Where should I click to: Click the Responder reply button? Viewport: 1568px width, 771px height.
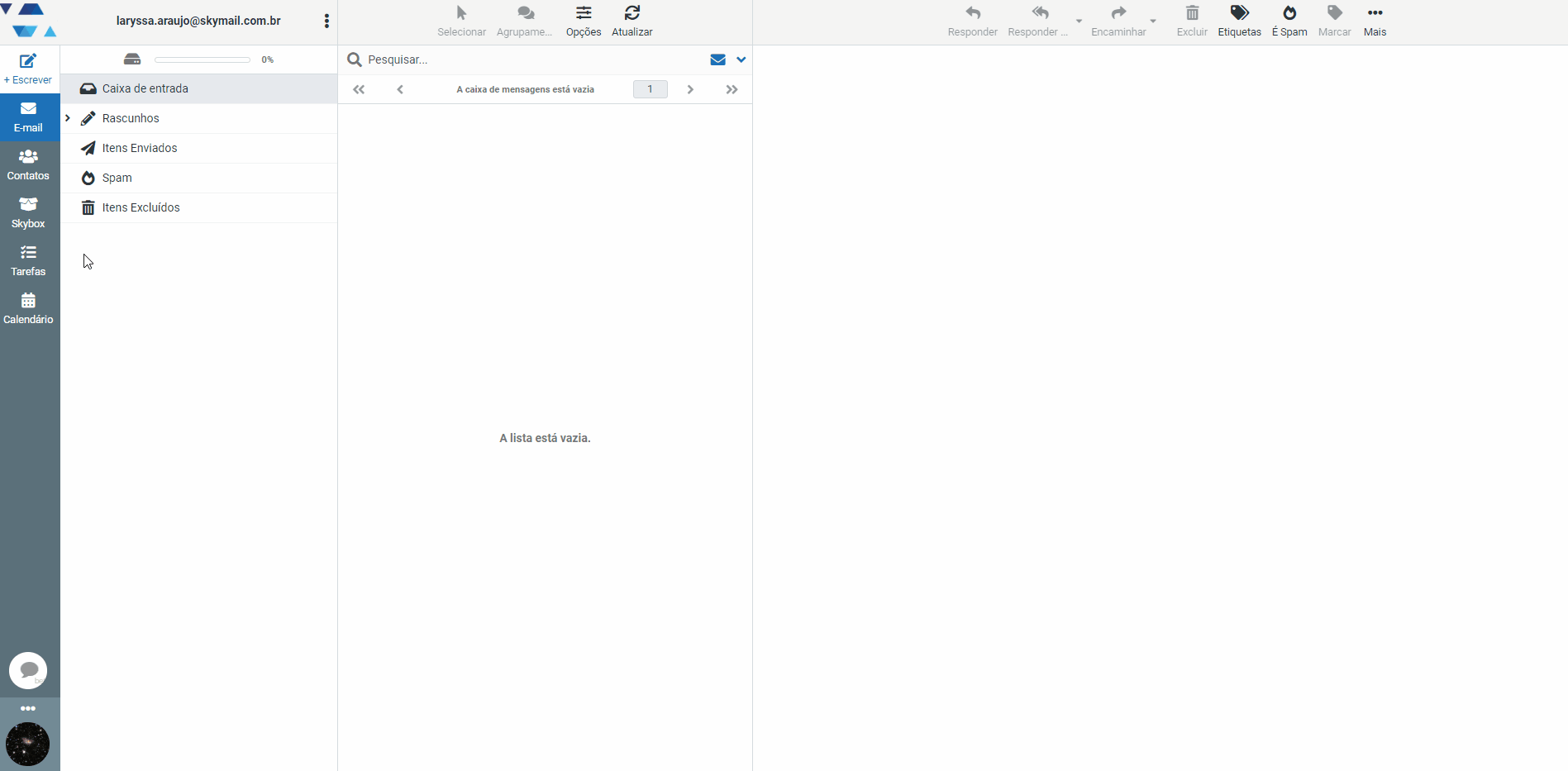(x=973, y=21)
